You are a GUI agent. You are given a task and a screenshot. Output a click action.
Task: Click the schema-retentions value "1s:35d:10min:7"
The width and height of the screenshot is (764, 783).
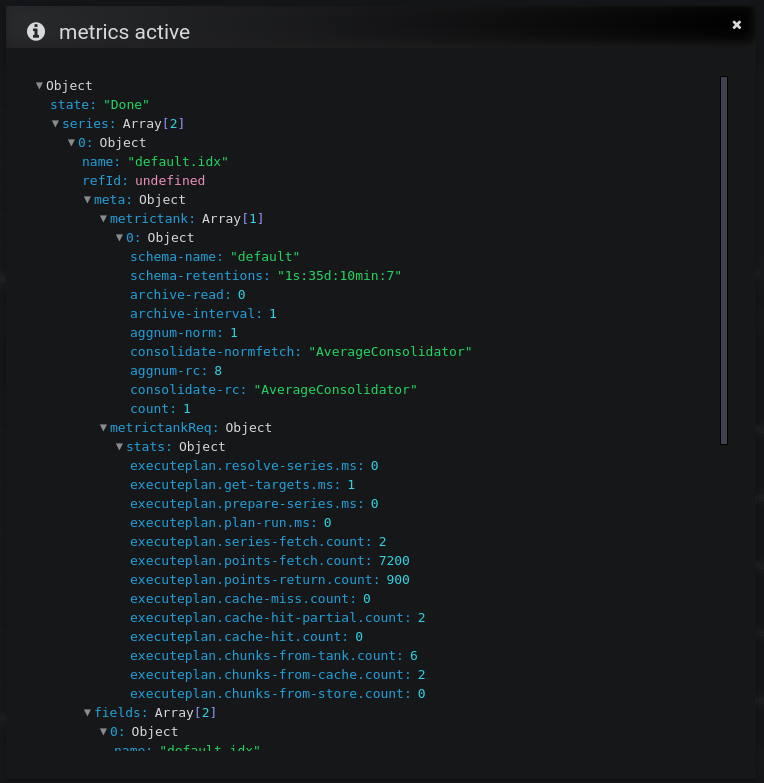pyautogui.click(x=339, y=276)
